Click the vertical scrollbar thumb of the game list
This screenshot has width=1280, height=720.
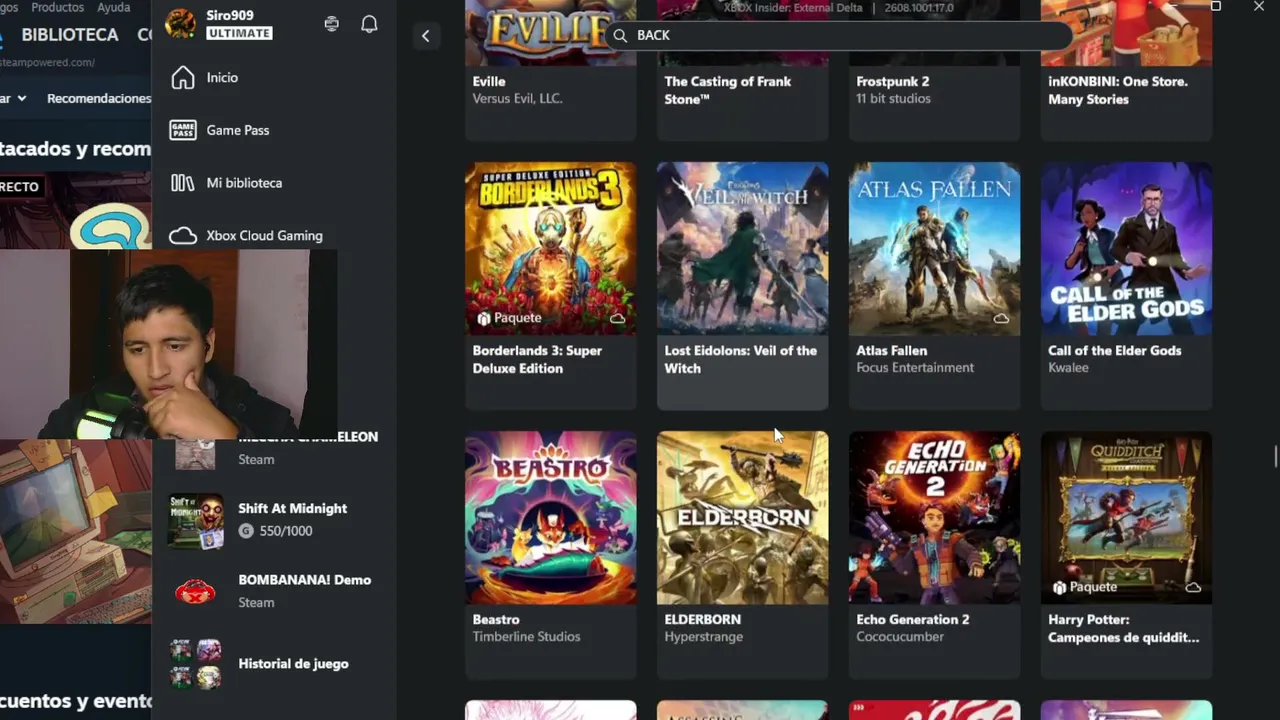point(1275,456)
